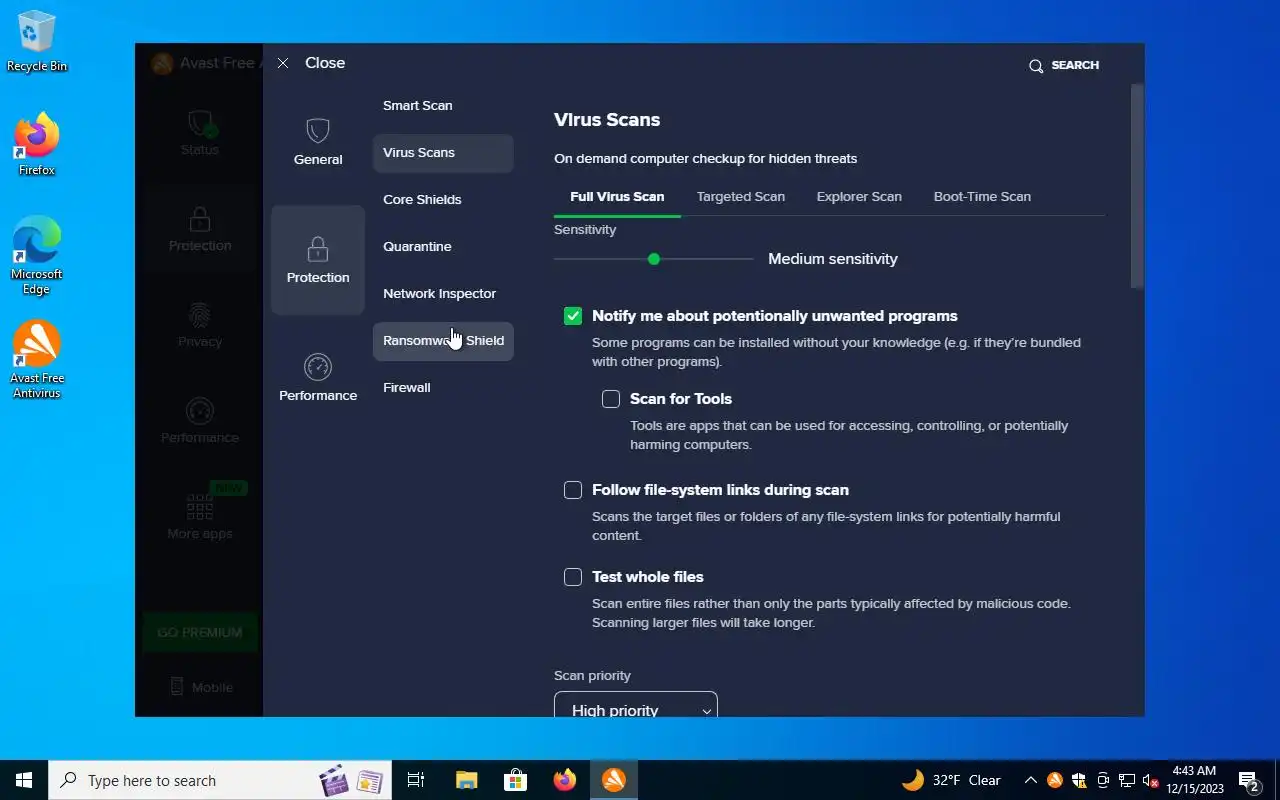The image size is (1280, 800).
Task: Click the SEARCH label button
Action: [1075, 65]
